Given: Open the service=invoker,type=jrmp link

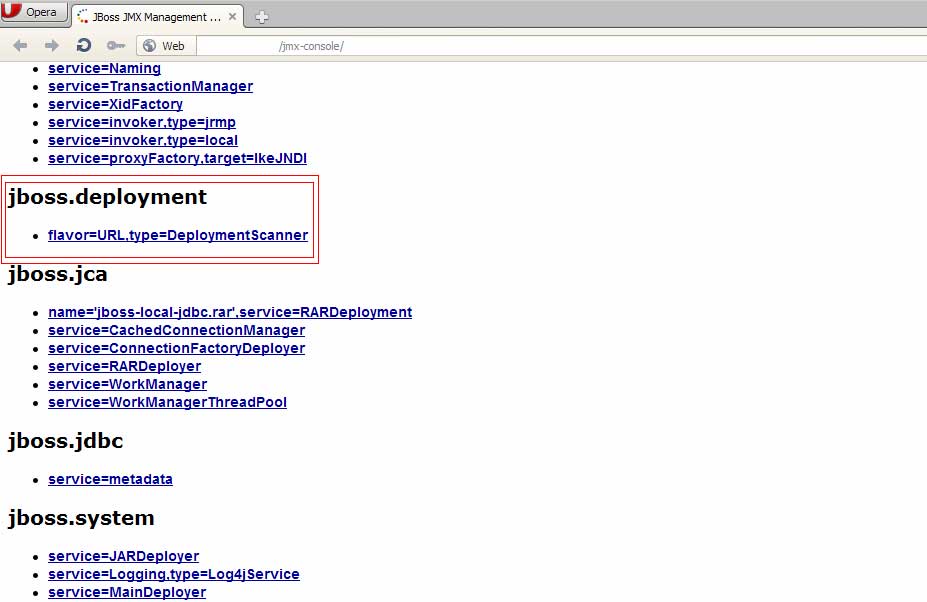Looking at the screenshot, I should pos(142,122).
